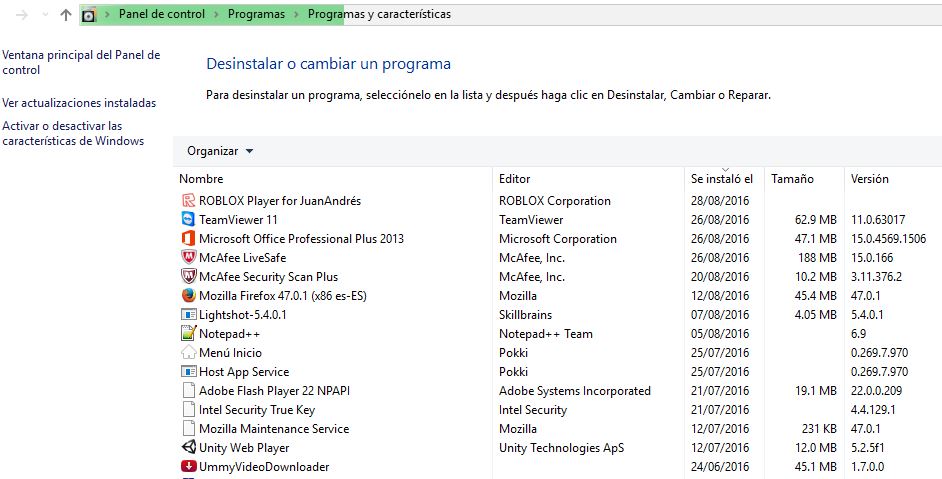The image size is (942, 479).
Task: Click the UmmyVideoDownloader red icon
Action: [x=189, y=466]
